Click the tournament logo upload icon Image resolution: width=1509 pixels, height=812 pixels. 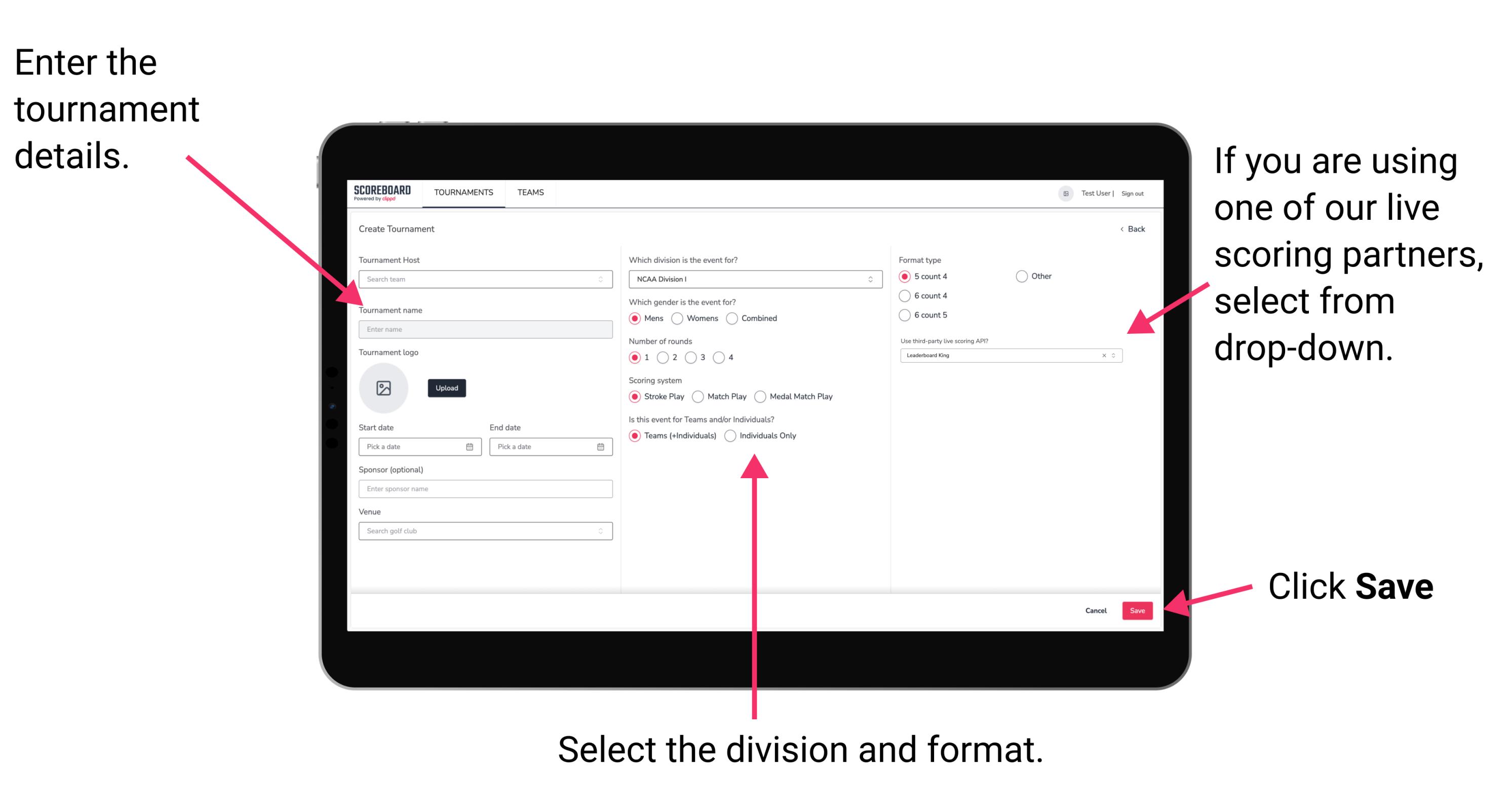click(383, 388)
